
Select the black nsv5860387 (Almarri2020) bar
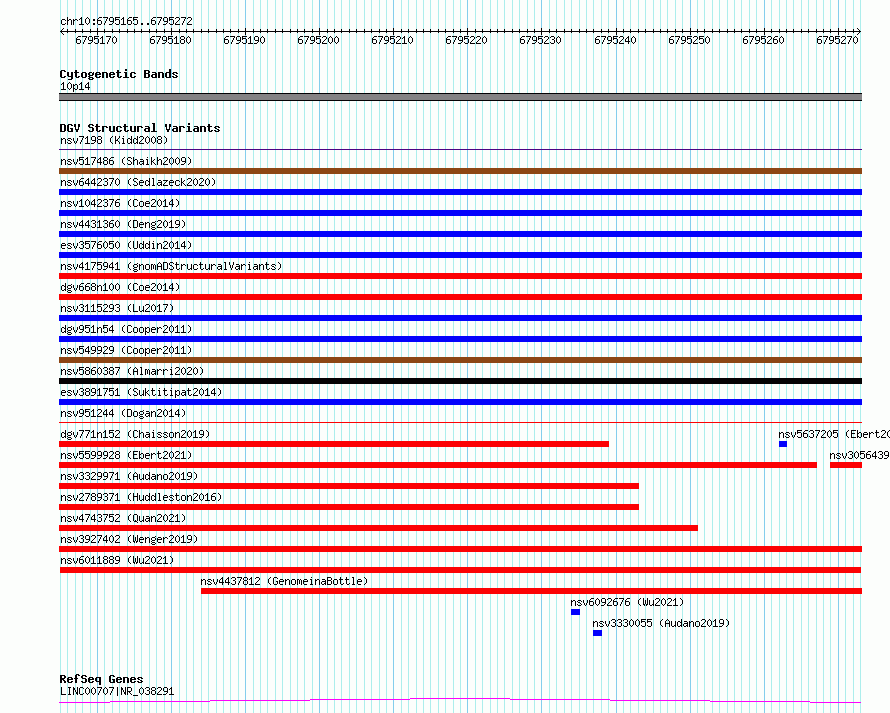pos(460,381)
